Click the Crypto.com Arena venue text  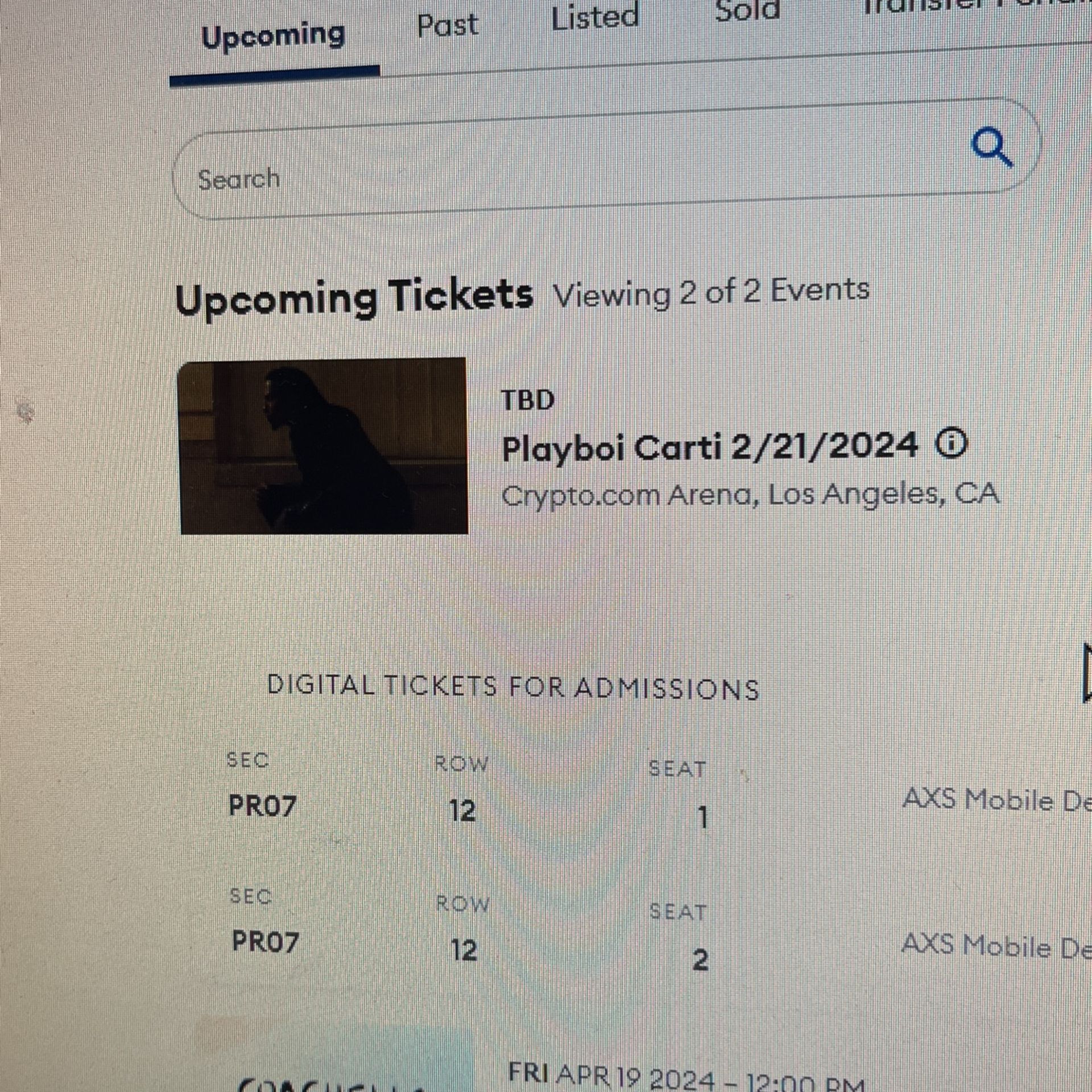click(x=751, y=494)
